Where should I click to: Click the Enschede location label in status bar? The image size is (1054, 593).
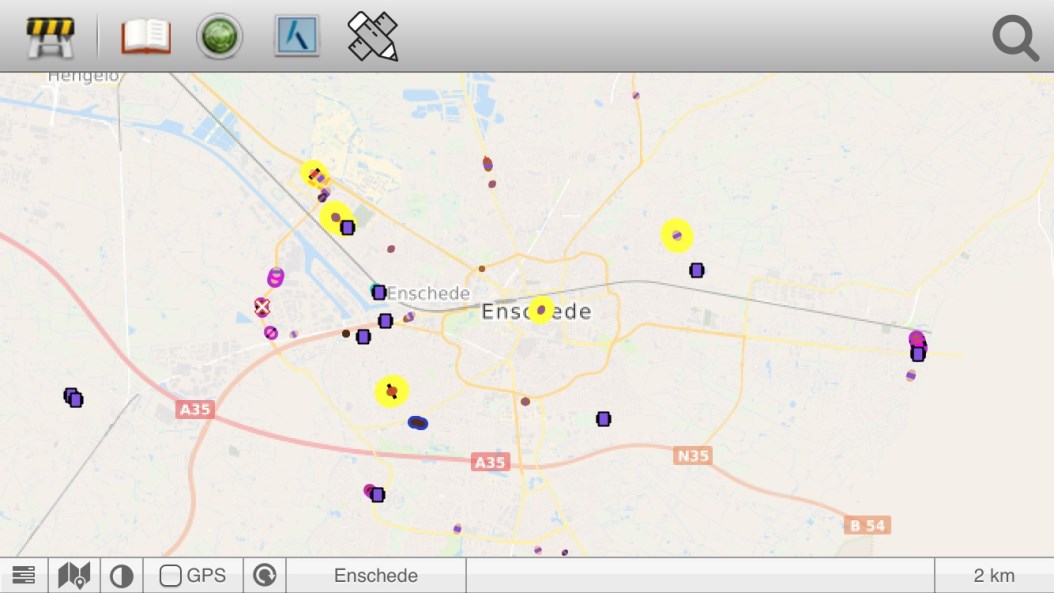click(376, 576)
